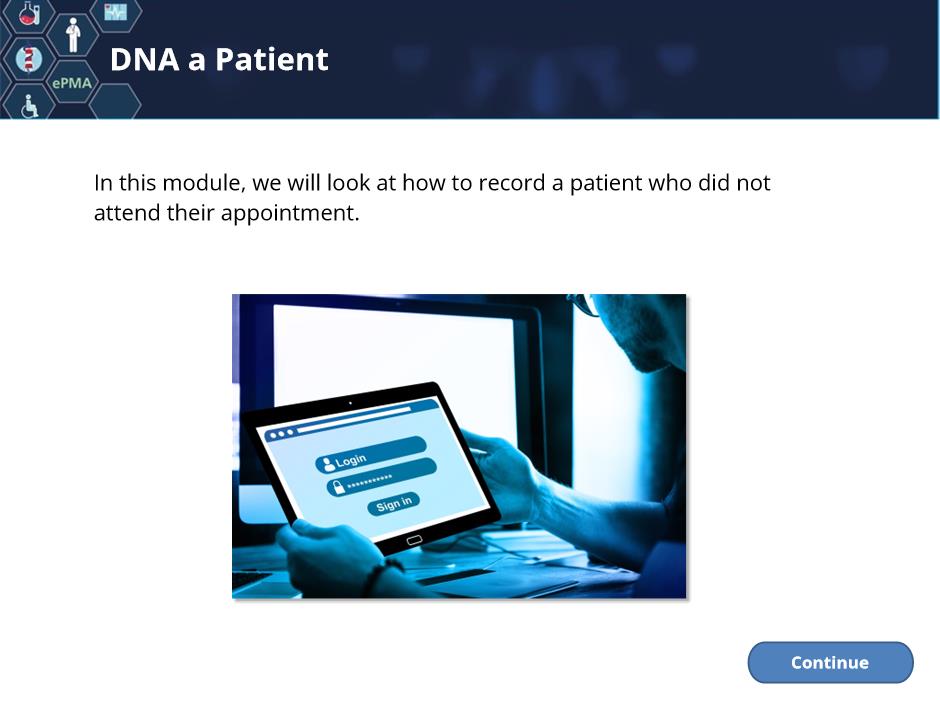Click the Login field in the tablet picture

point(370,454)
